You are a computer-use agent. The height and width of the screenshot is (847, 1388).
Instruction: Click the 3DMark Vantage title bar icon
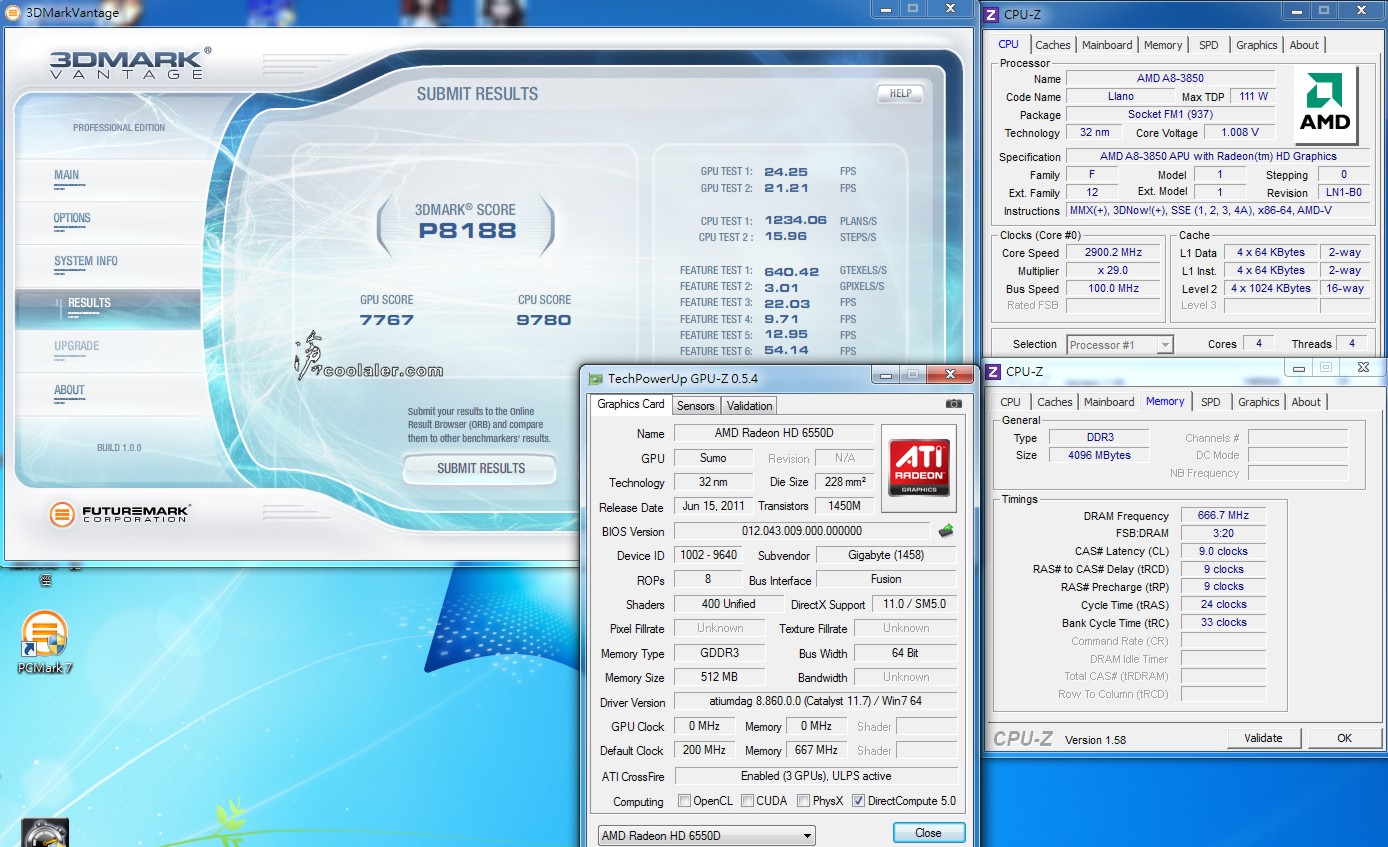[x=12, y=12]
